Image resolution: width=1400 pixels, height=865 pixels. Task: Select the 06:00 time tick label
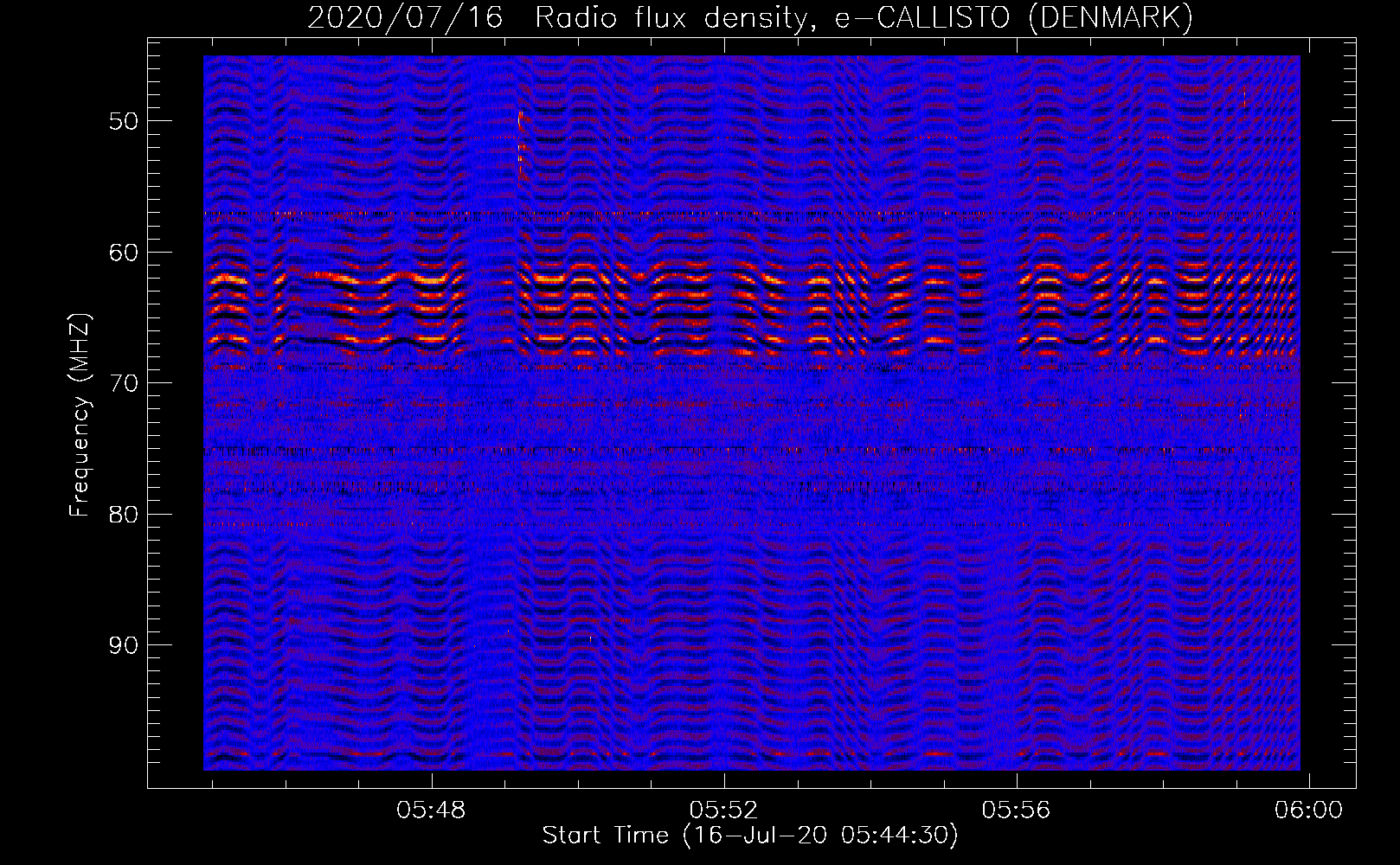pyautogui.click(x=1308, y=811)
